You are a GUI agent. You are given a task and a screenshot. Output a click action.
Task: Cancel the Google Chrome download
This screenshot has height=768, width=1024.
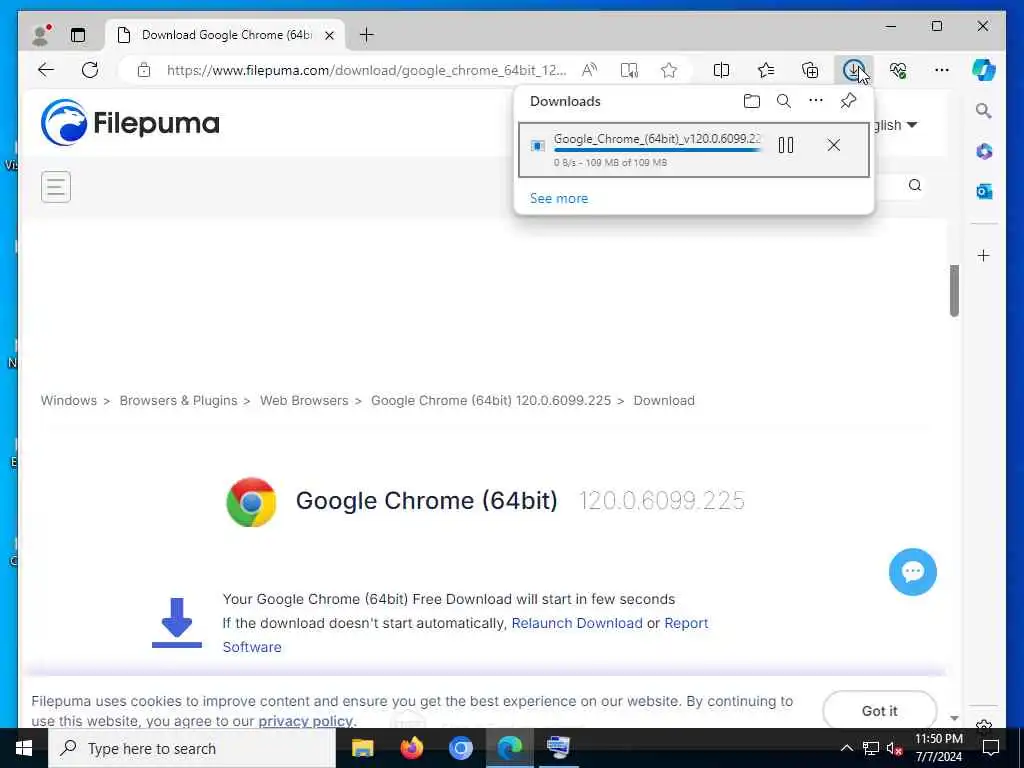click(x=834, y=145)
